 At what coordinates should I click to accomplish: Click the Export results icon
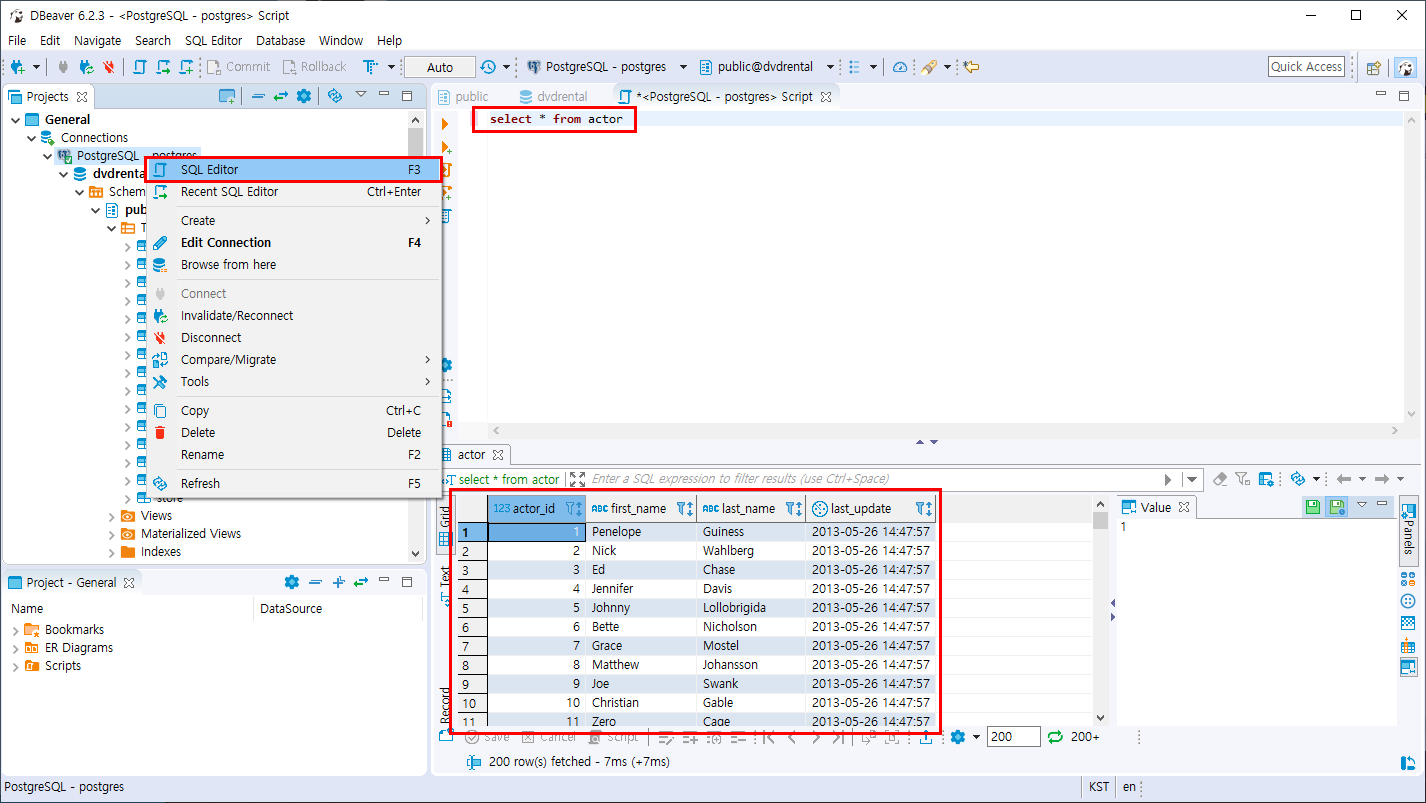pyautogui.click(x=926, y=737)
